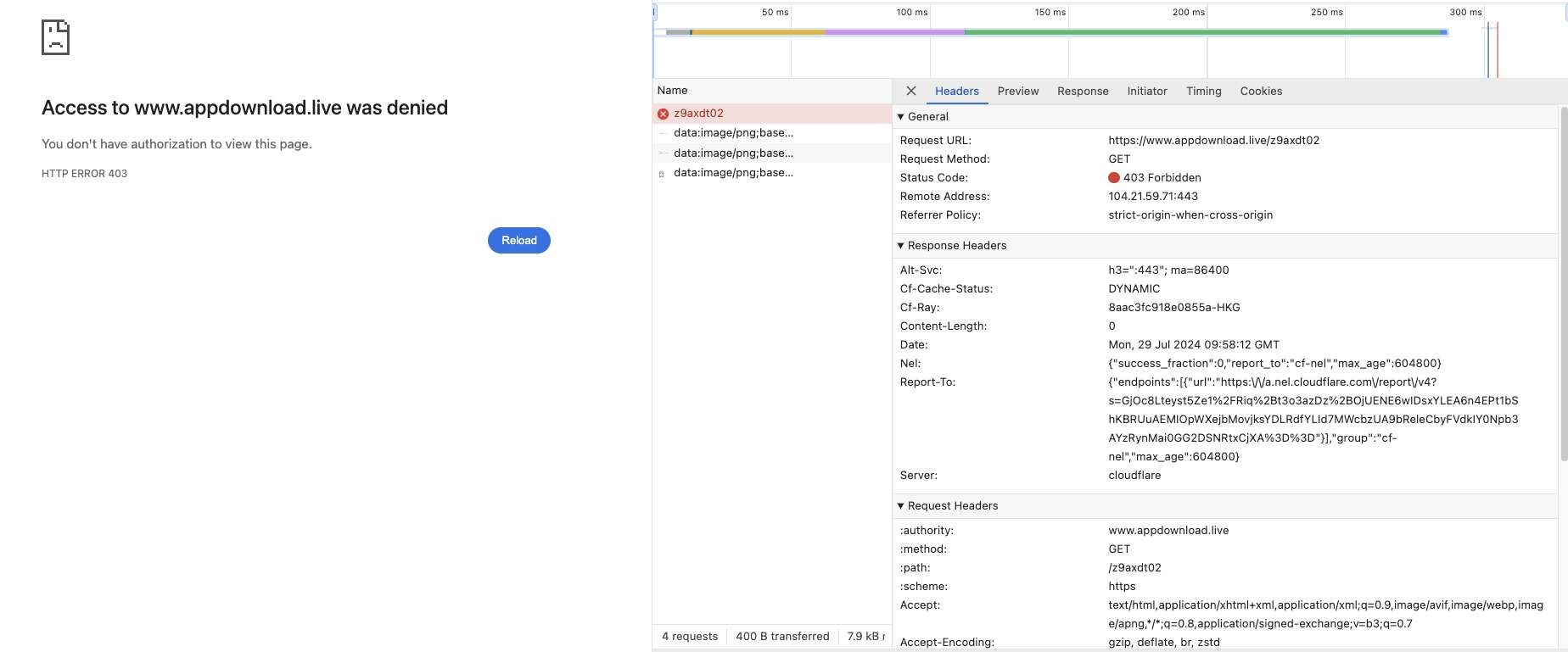The image size is (1568, 652).
Task: Open the Preview tab
Action: pyautogui.click(x=1018, y=92)
